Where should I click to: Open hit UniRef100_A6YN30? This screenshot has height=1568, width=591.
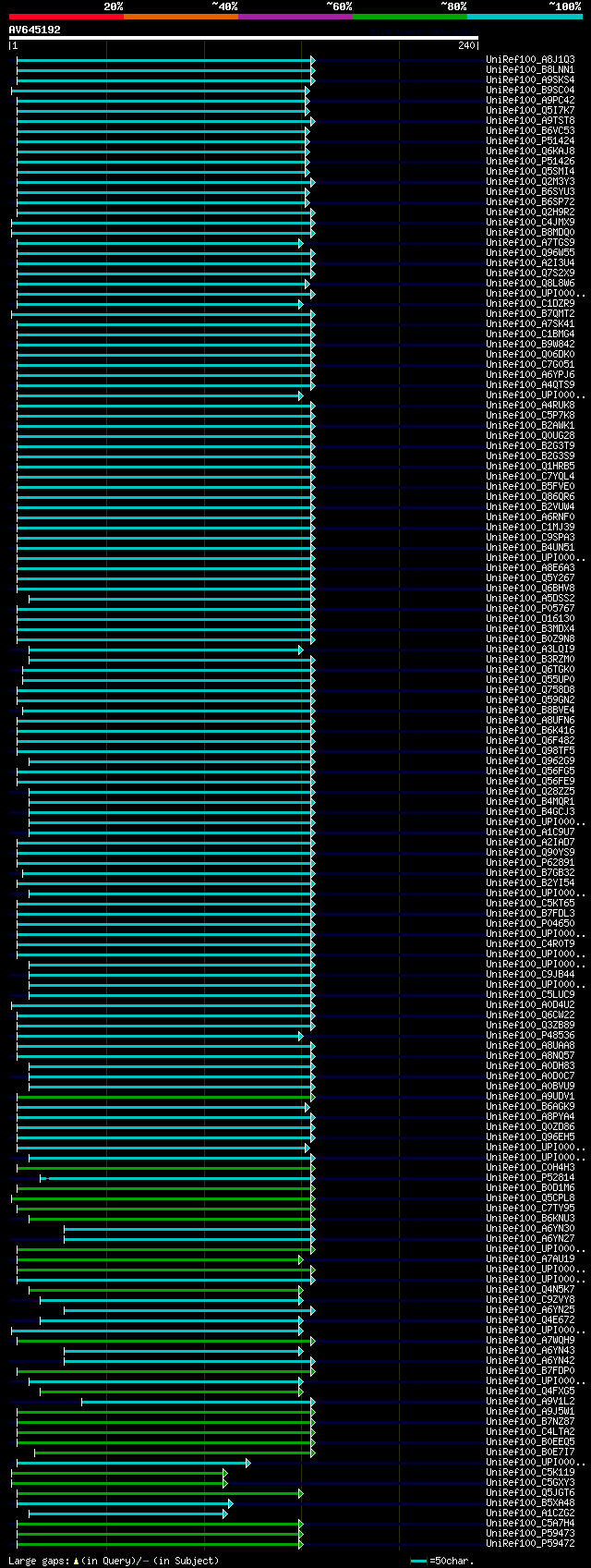click(x=530, y=1229)
